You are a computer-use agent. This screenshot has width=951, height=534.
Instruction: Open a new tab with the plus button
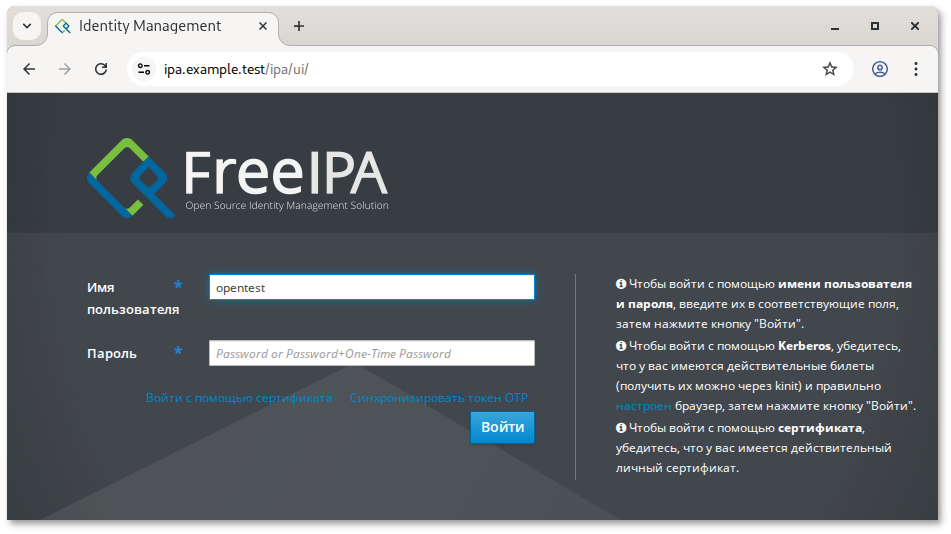coord(299,26)
